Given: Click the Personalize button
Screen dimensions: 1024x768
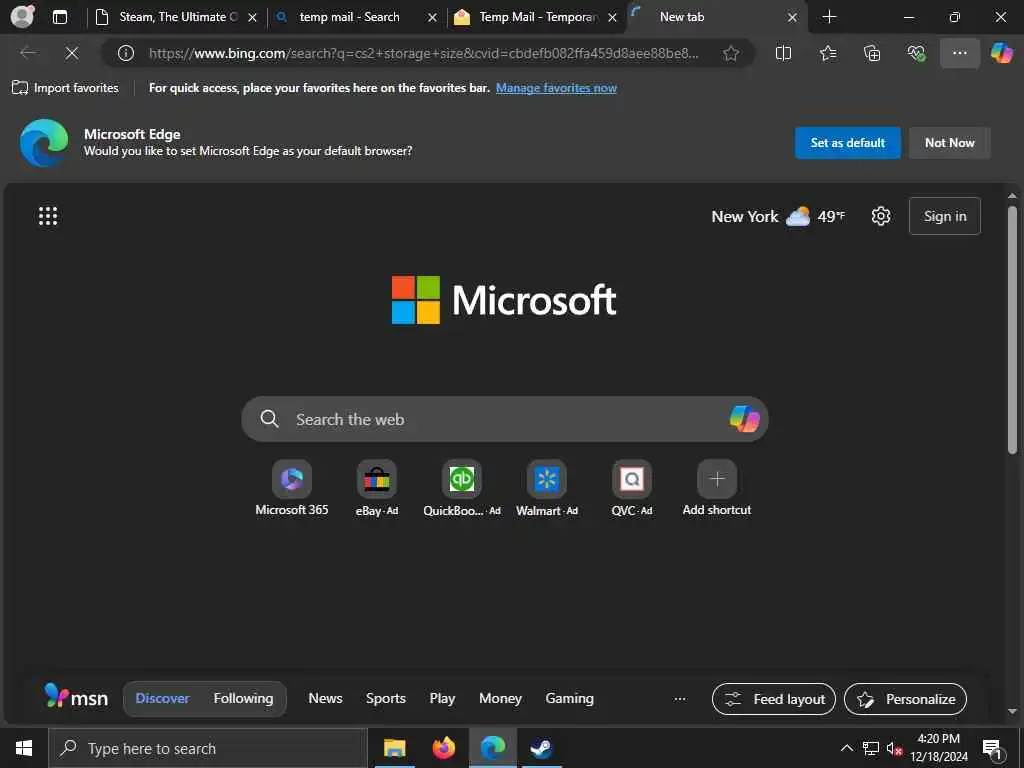Looking at the screenshot, I should coord(905,699).
